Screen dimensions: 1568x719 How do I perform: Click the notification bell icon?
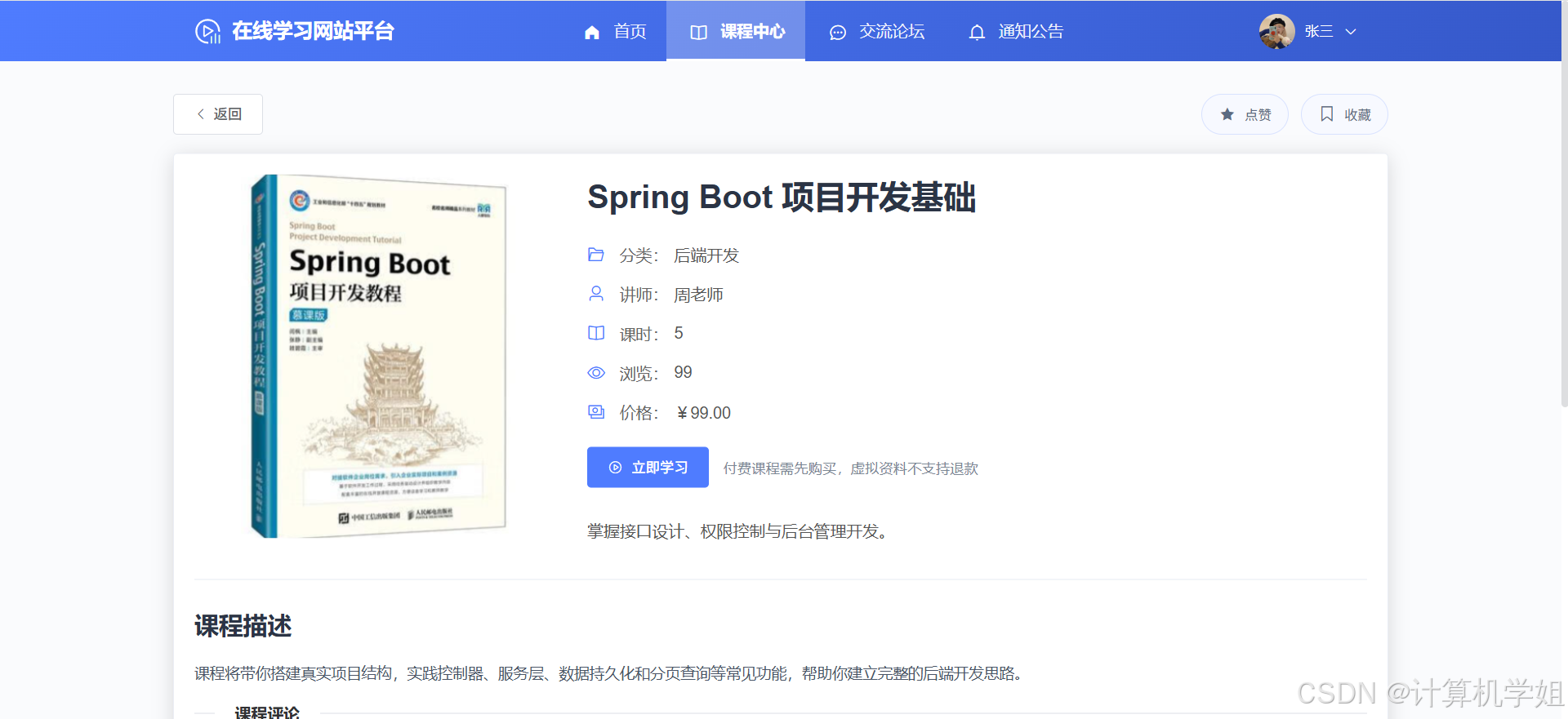977,32
